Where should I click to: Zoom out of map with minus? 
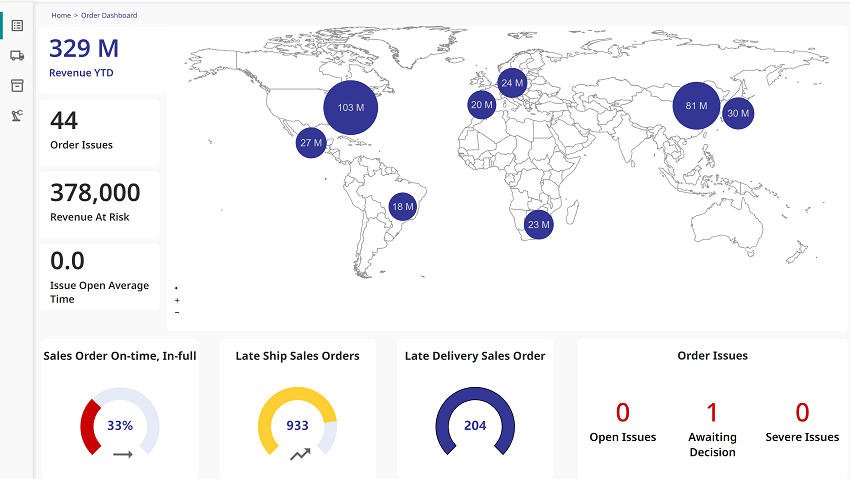(x=177, y=312)
